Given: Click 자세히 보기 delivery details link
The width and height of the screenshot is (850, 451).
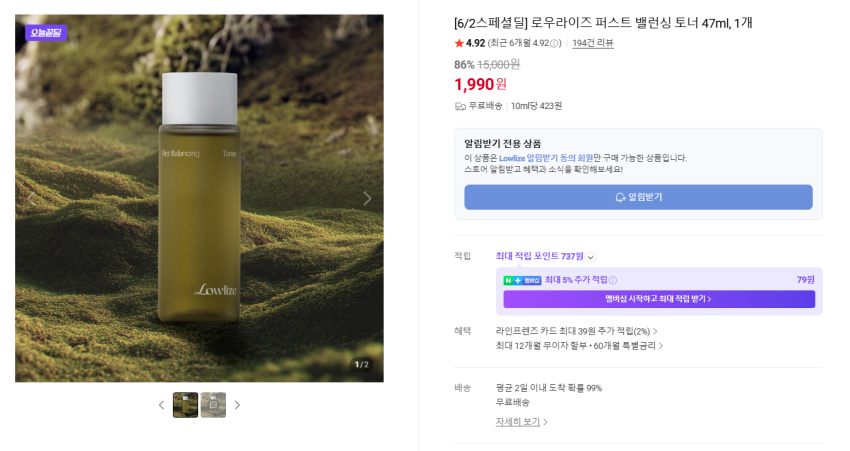Looking at the screenshot, I should coord(521,422).
